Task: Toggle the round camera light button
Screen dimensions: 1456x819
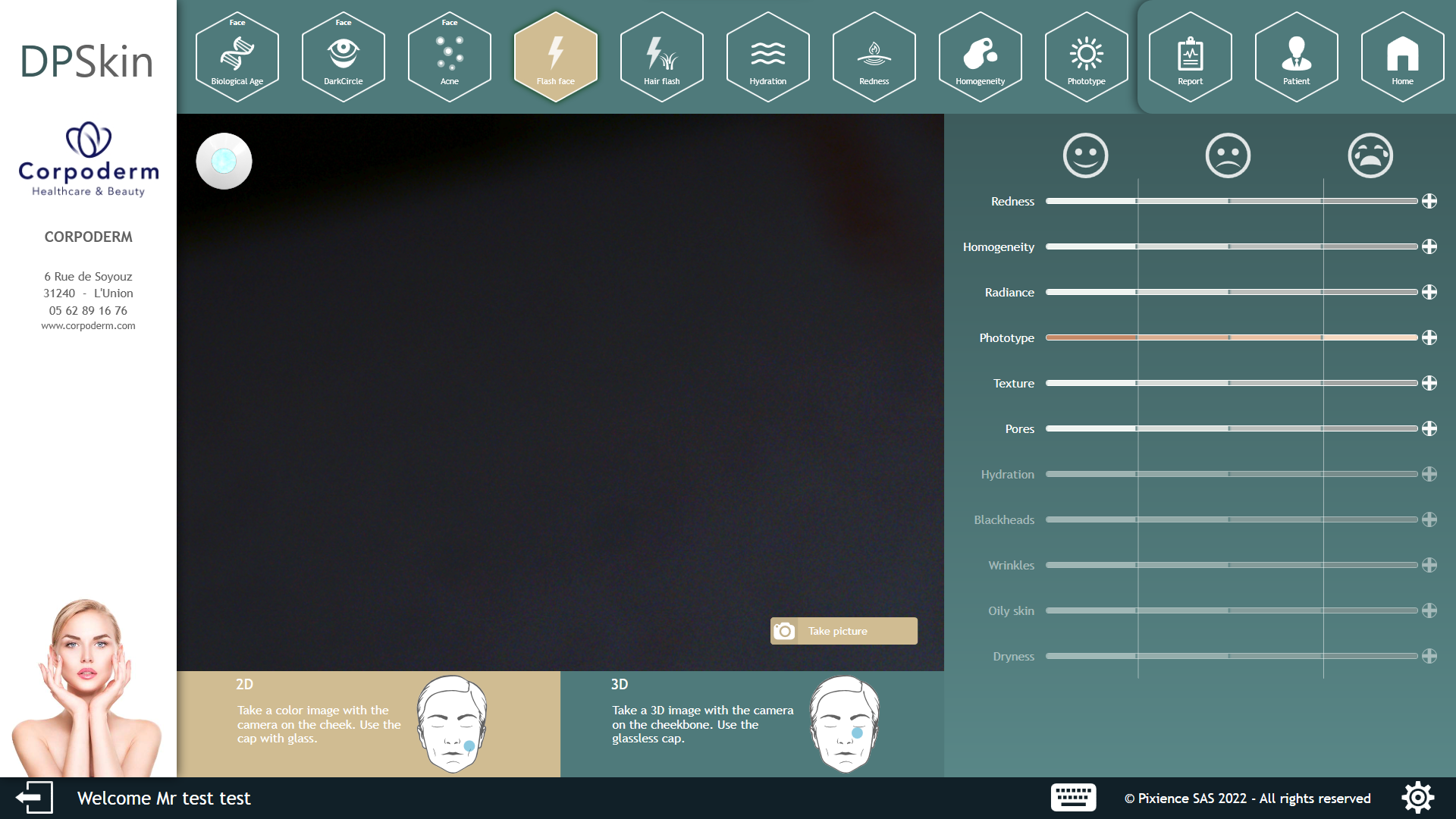Action: 224,161
